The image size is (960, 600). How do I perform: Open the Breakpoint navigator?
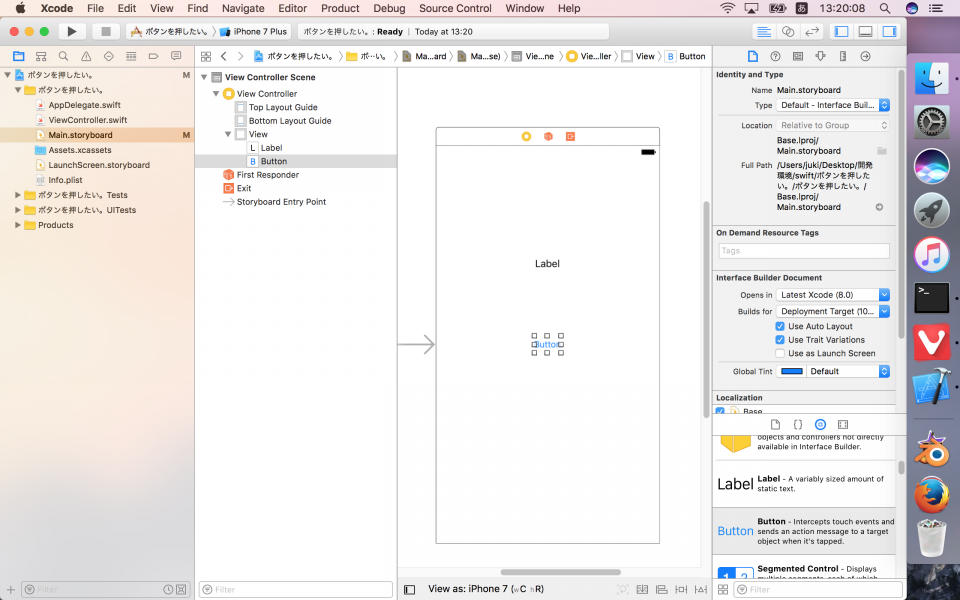pos(154,56)
